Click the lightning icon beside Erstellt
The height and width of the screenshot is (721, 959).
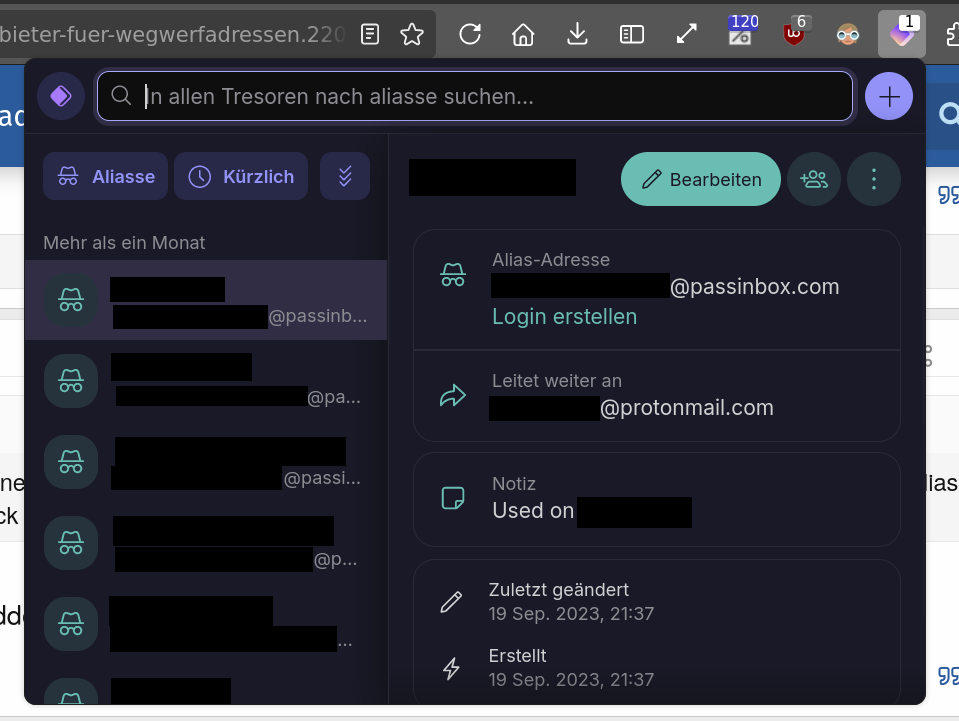click(x=451, y=667)
